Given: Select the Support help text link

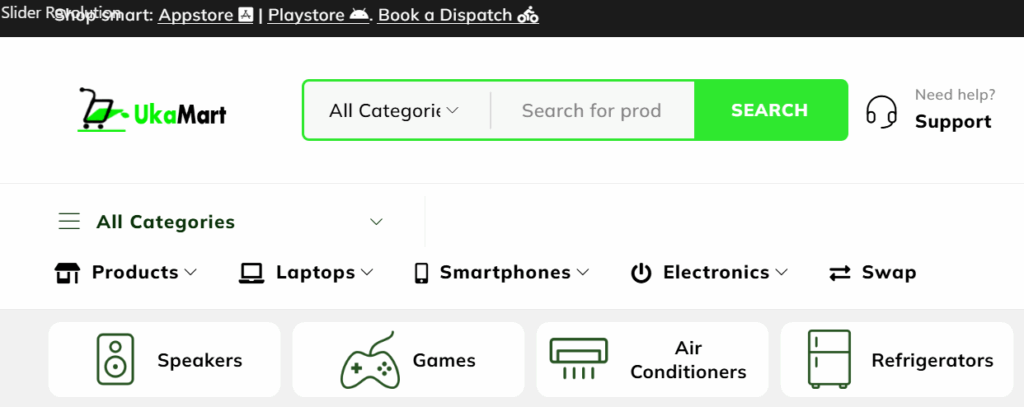Looking at the screenshot, I should pyautogui.click(x=953, y=122).
